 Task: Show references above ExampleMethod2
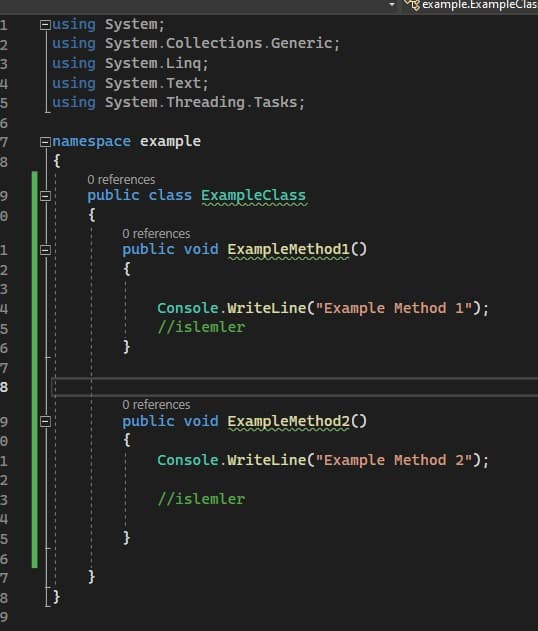[156, 405]
